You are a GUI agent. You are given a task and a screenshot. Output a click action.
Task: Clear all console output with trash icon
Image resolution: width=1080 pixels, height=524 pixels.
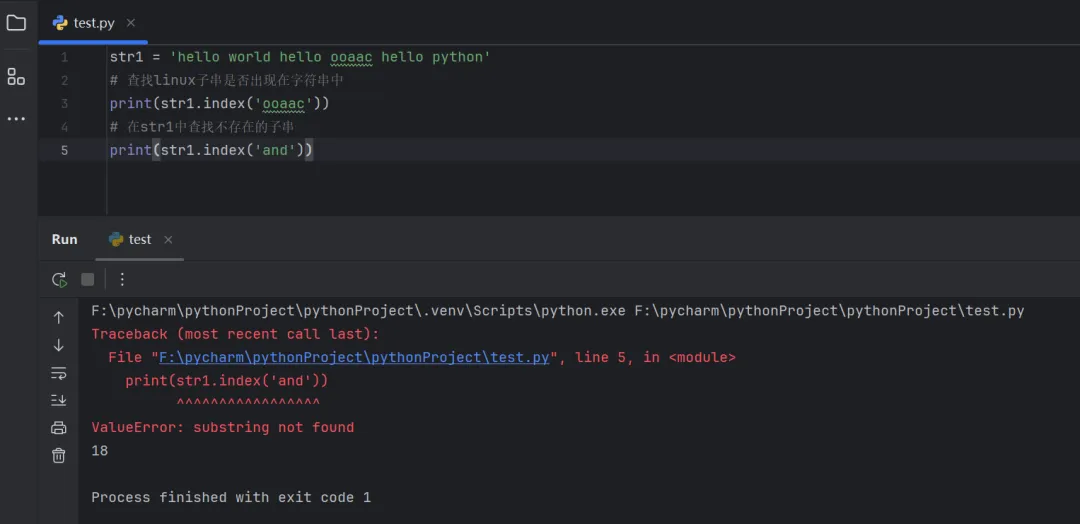pyautogui.click(x=59, y=455)
